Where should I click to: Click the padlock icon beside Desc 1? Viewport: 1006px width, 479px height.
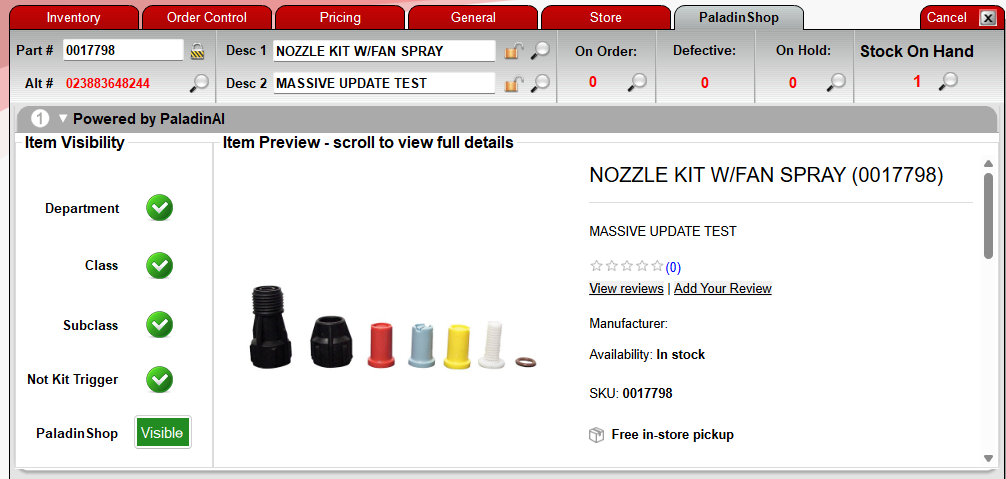click(x=513, y=51)
